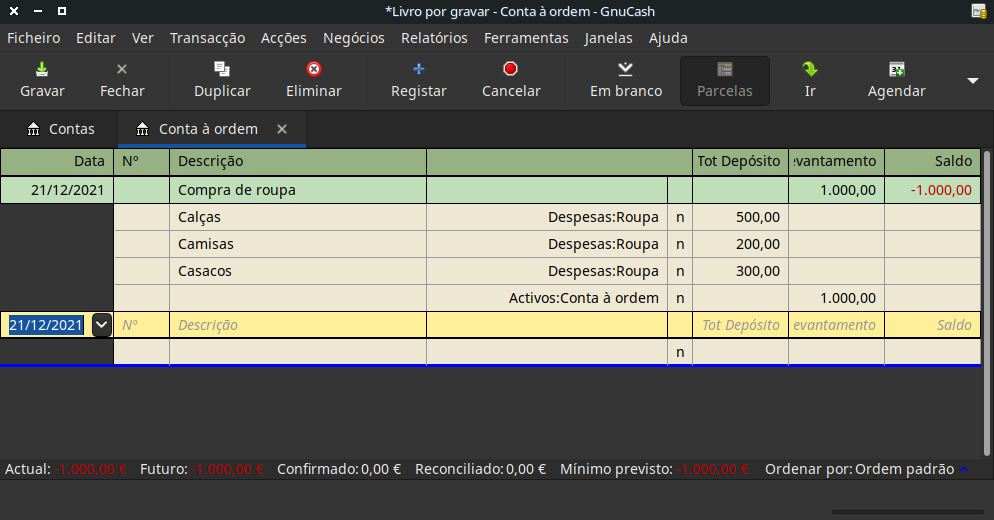
Task: Click Despesas:Roupa account in Camisas row
Action: pyautogui.click(x=547, y=244)
